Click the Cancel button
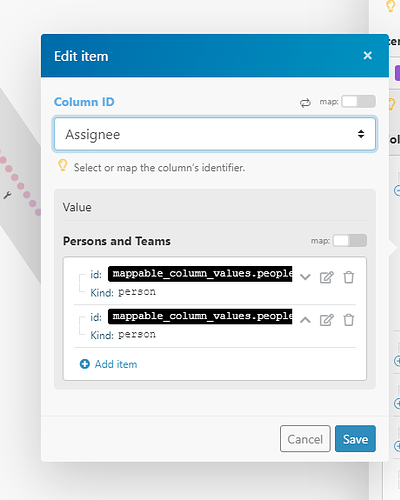The image size is (400, 500). 305,439
